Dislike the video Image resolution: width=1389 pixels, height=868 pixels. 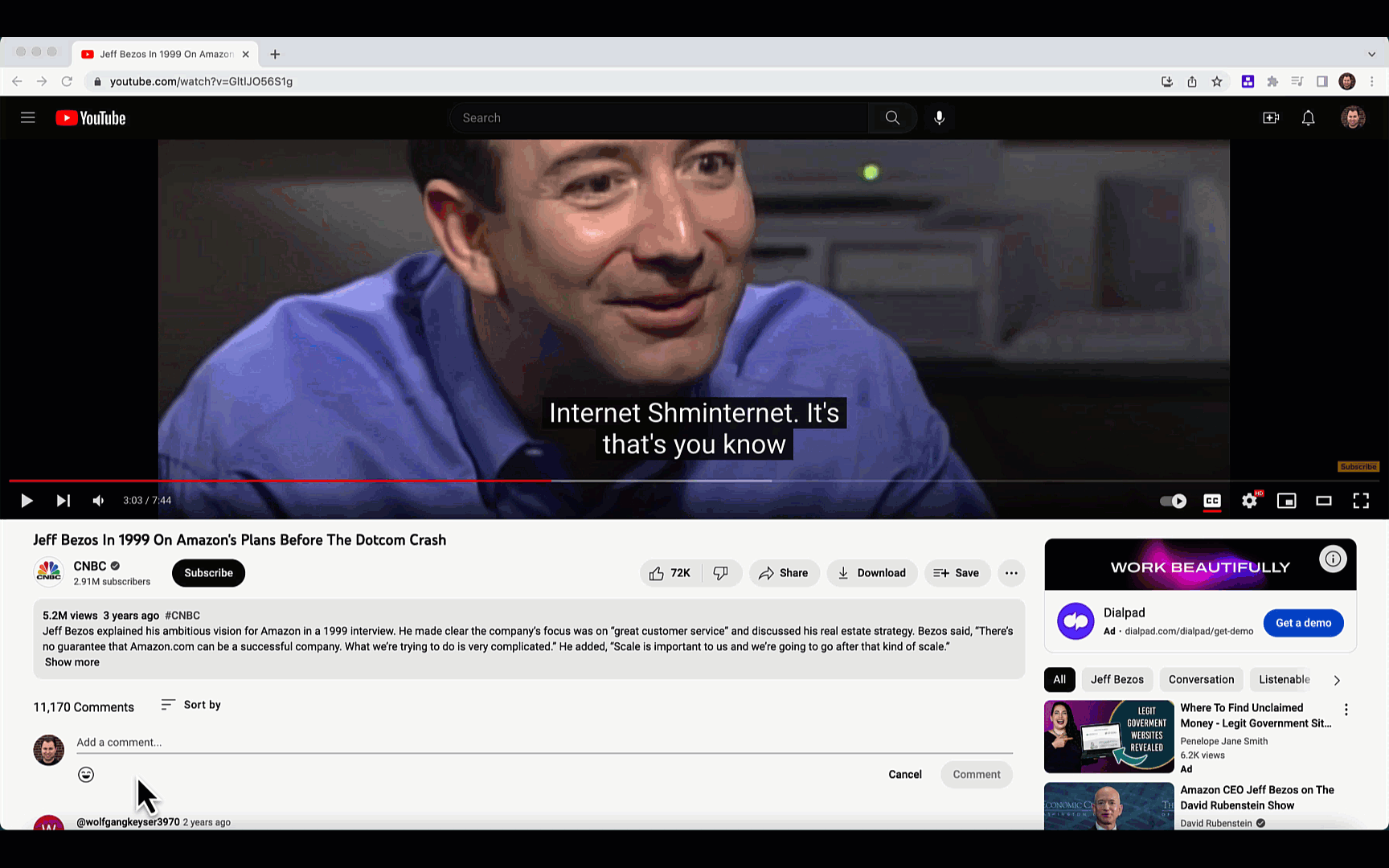coord(721,573)
